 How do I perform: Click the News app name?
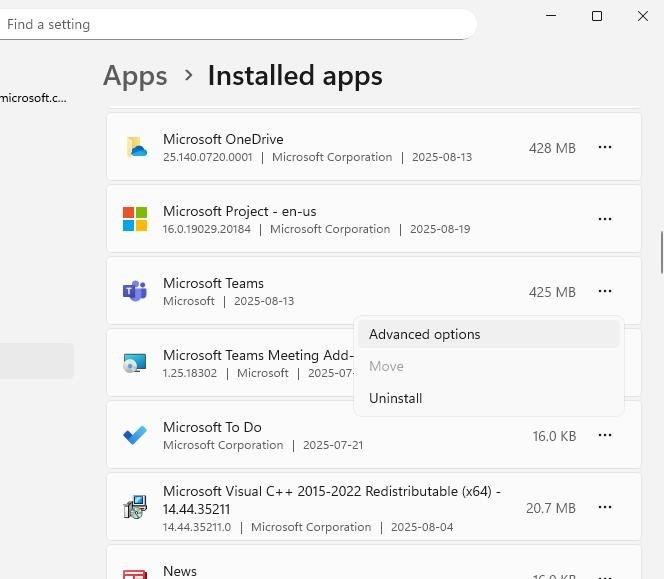point(180,571)
